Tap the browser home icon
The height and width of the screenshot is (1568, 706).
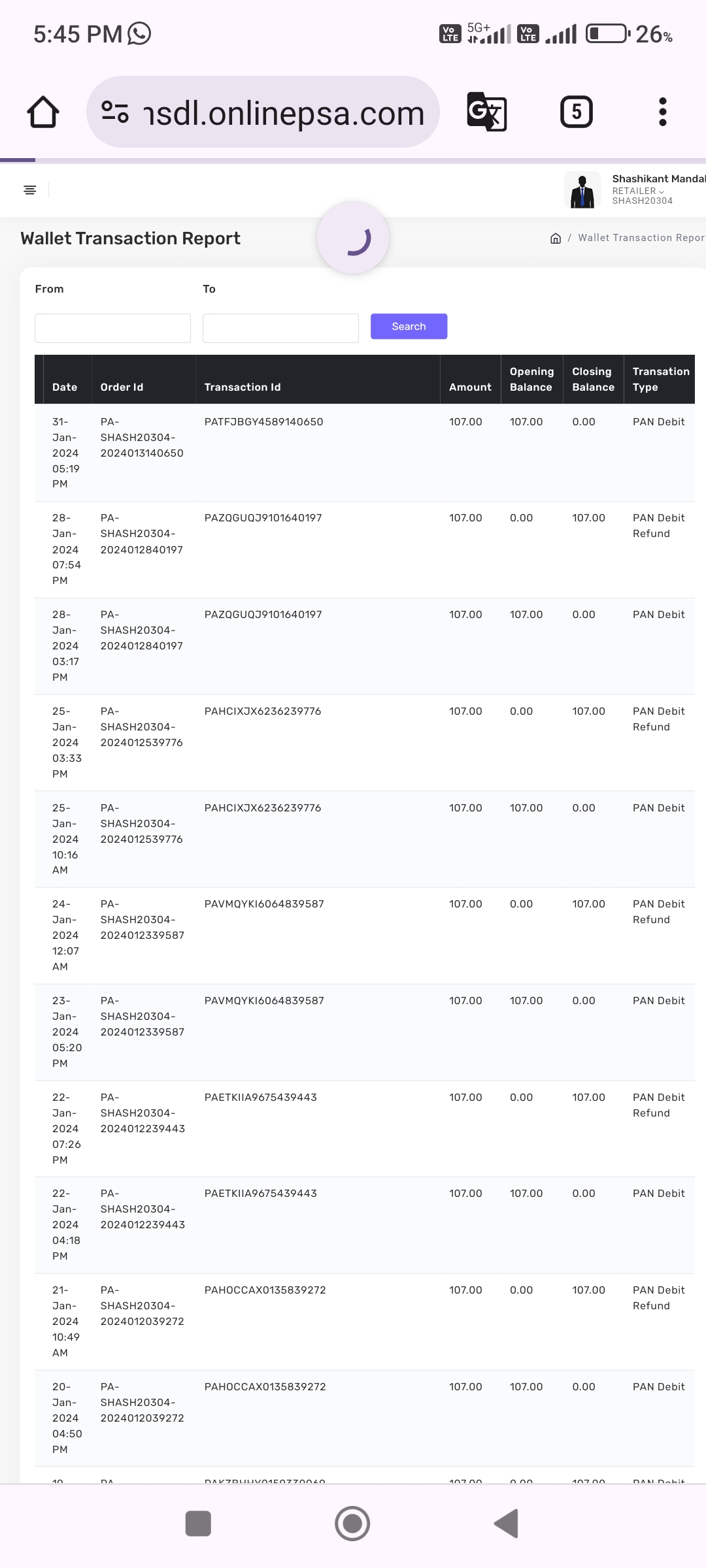click(43, 112)
